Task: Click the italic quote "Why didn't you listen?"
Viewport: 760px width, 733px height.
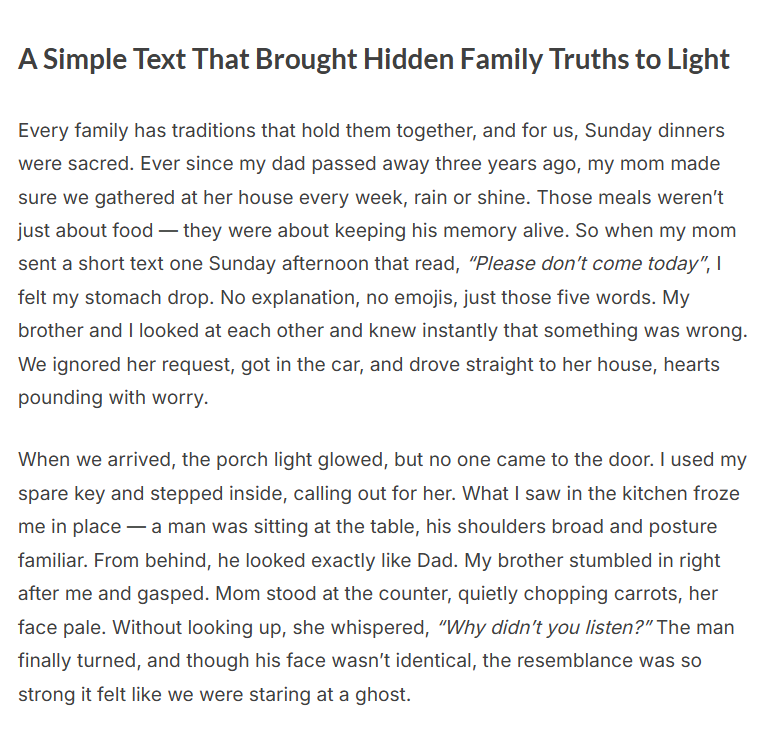Action: pyautogui.click(x=545, y=627)
